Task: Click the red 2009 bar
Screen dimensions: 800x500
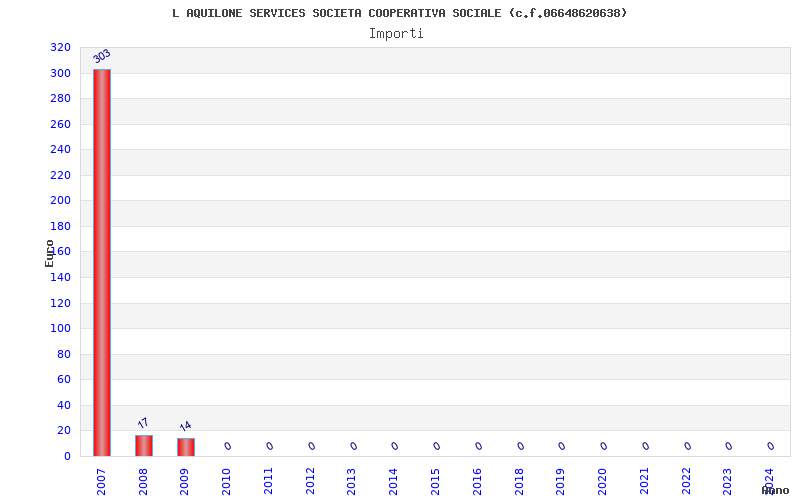Action: click(186, 447)
